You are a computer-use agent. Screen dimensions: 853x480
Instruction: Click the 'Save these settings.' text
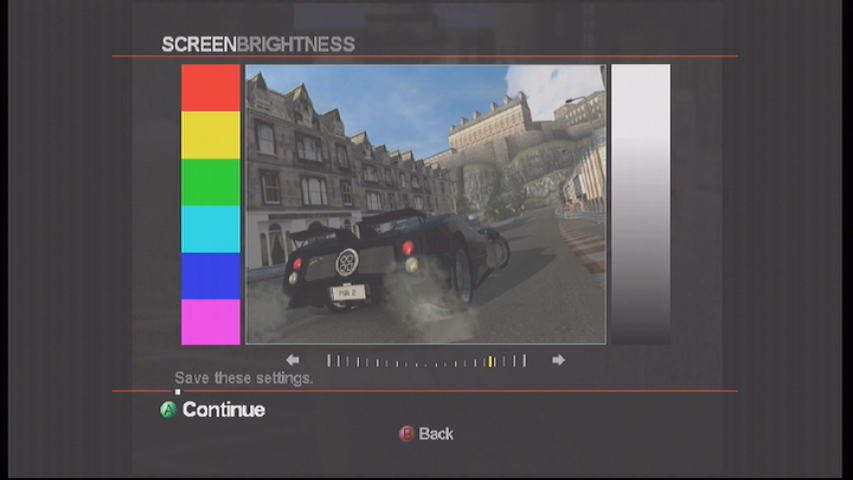pos(244,378)
